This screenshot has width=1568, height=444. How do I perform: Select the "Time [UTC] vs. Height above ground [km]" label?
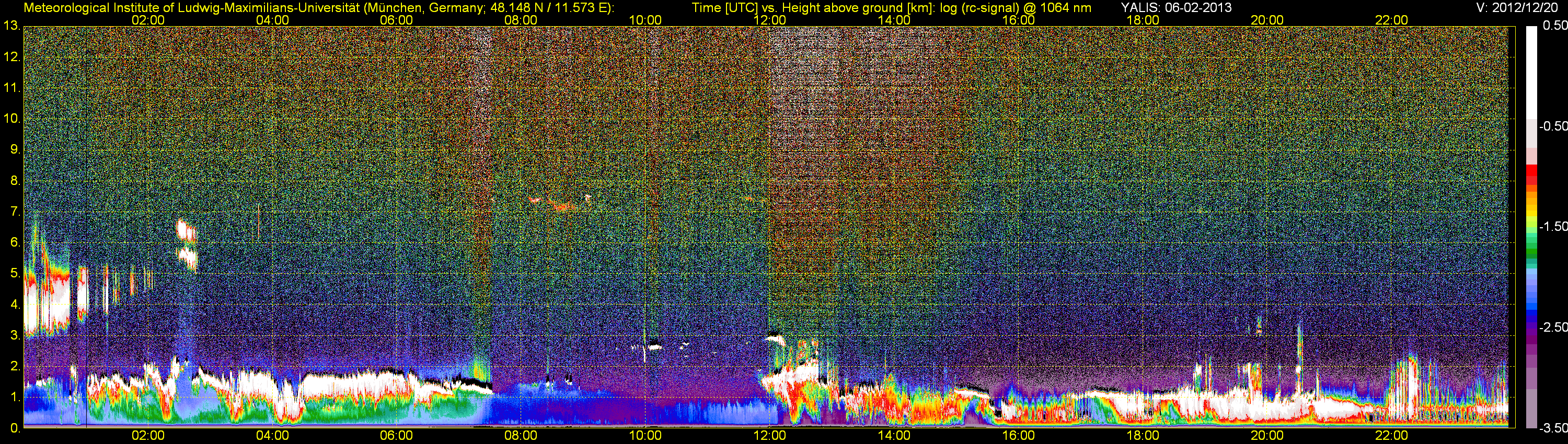coord(813,8)
